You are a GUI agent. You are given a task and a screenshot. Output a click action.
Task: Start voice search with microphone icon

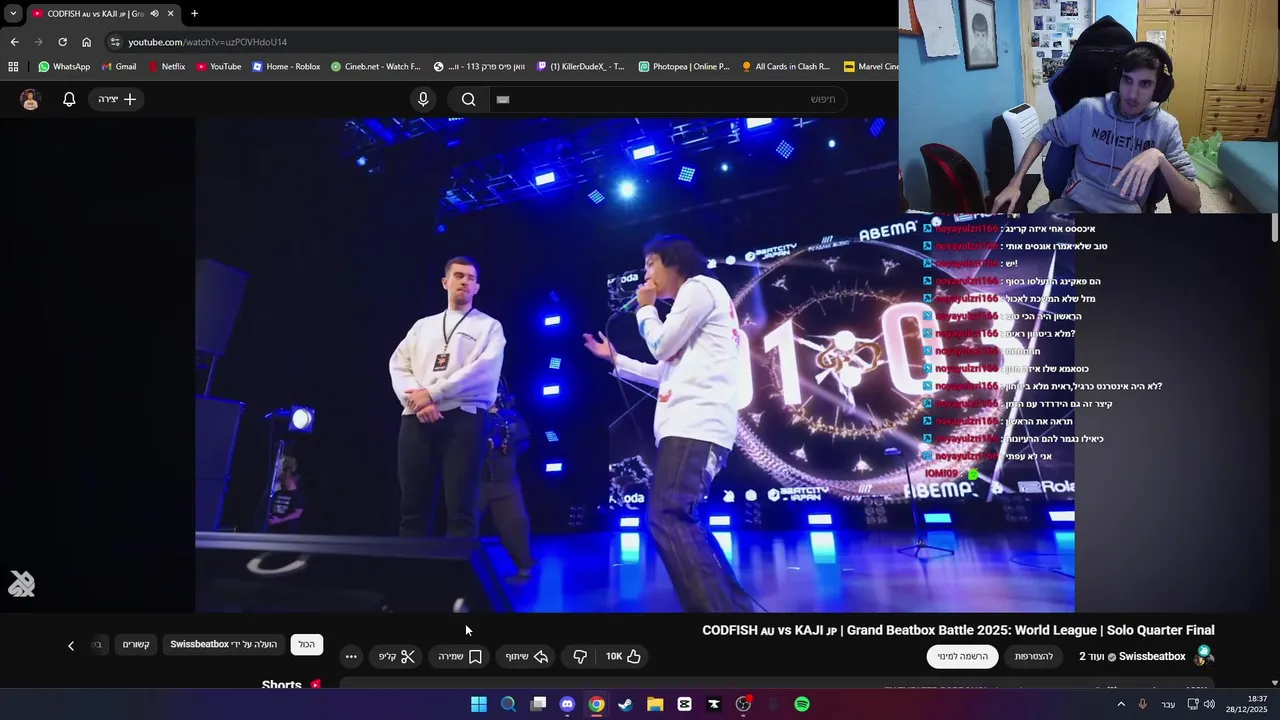(x=423, y=99)
